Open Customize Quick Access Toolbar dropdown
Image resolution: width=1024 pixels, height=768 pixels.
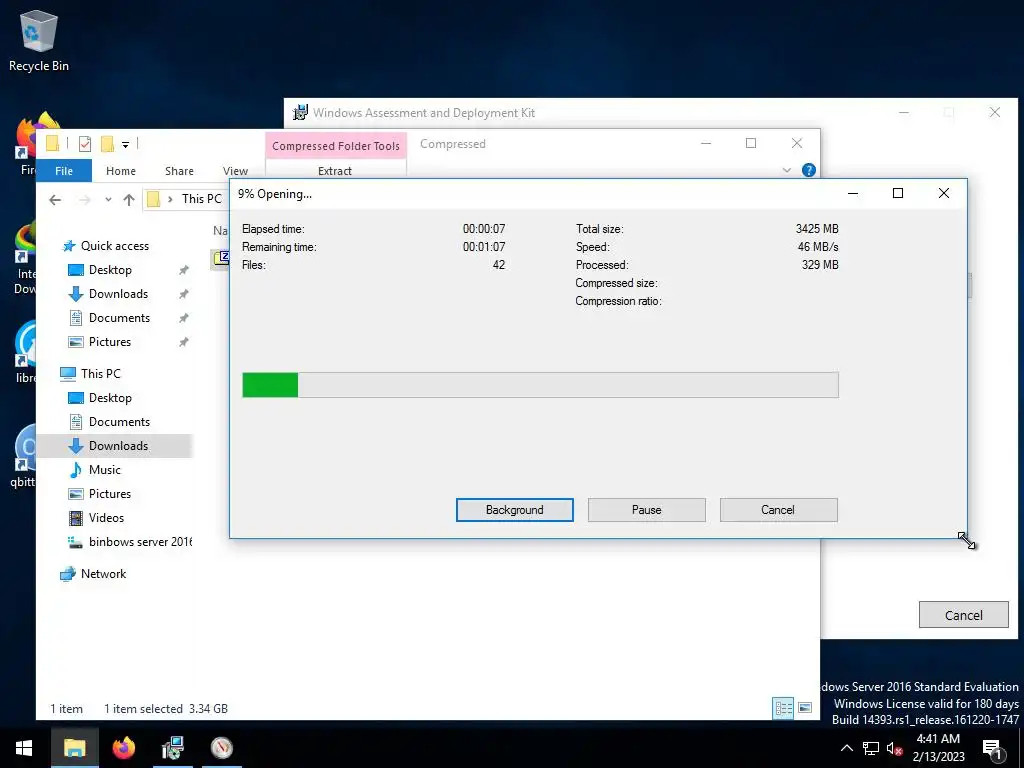(125, 144)
